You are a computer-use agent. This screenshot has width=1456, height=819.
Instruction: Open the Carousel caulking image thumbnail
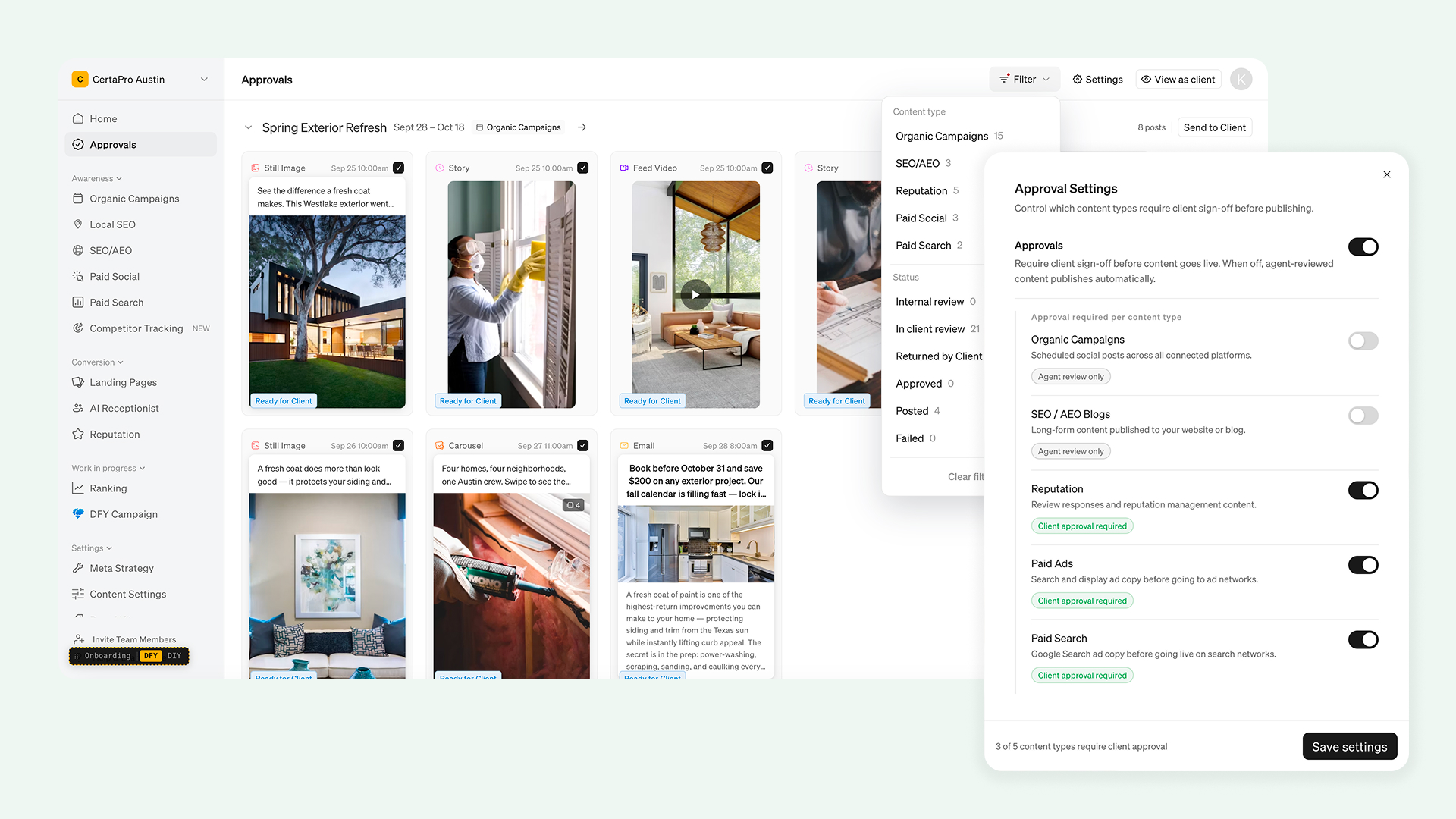click(511, 585)
